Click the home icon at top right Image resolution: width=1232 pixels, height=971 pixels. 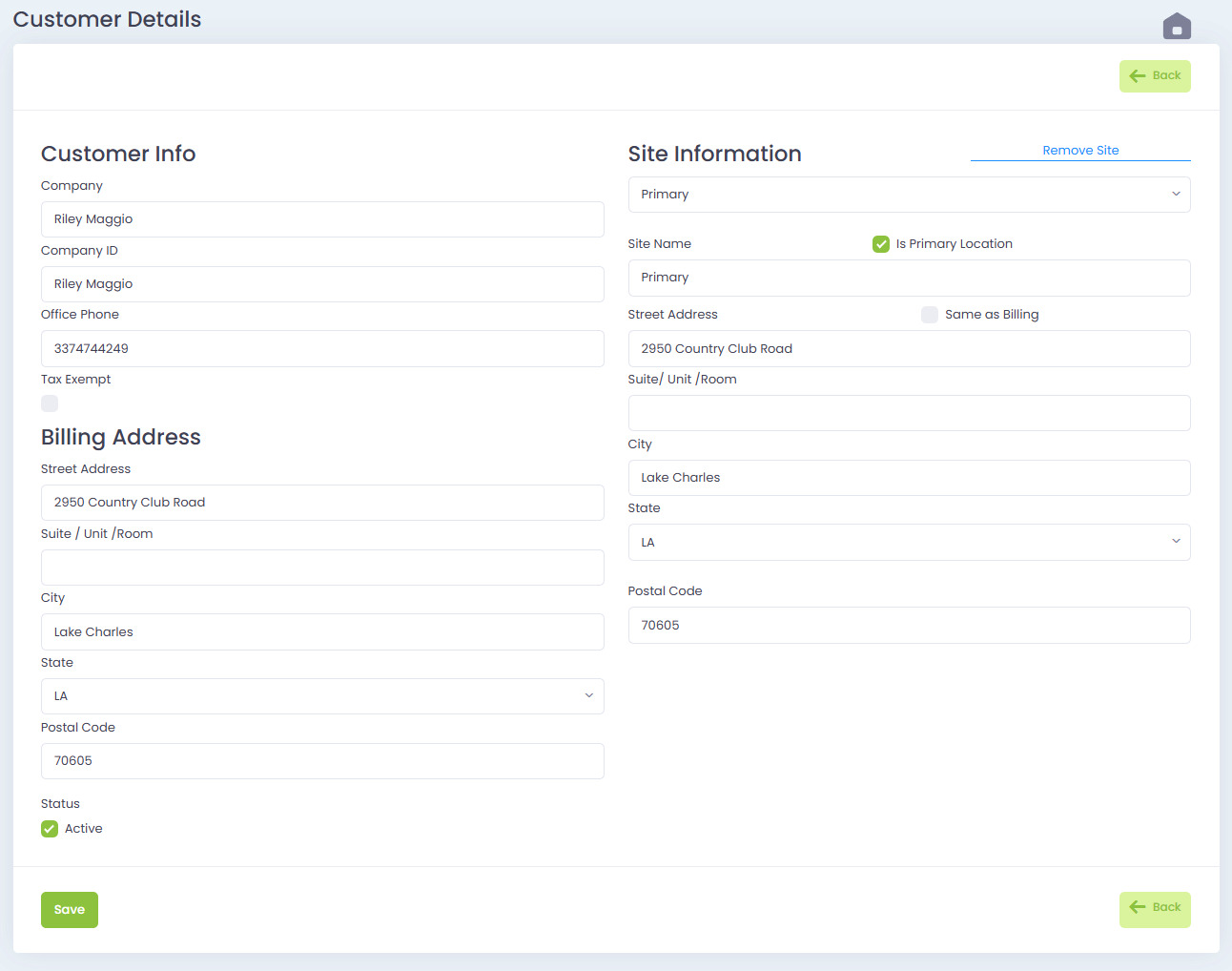1177,27
